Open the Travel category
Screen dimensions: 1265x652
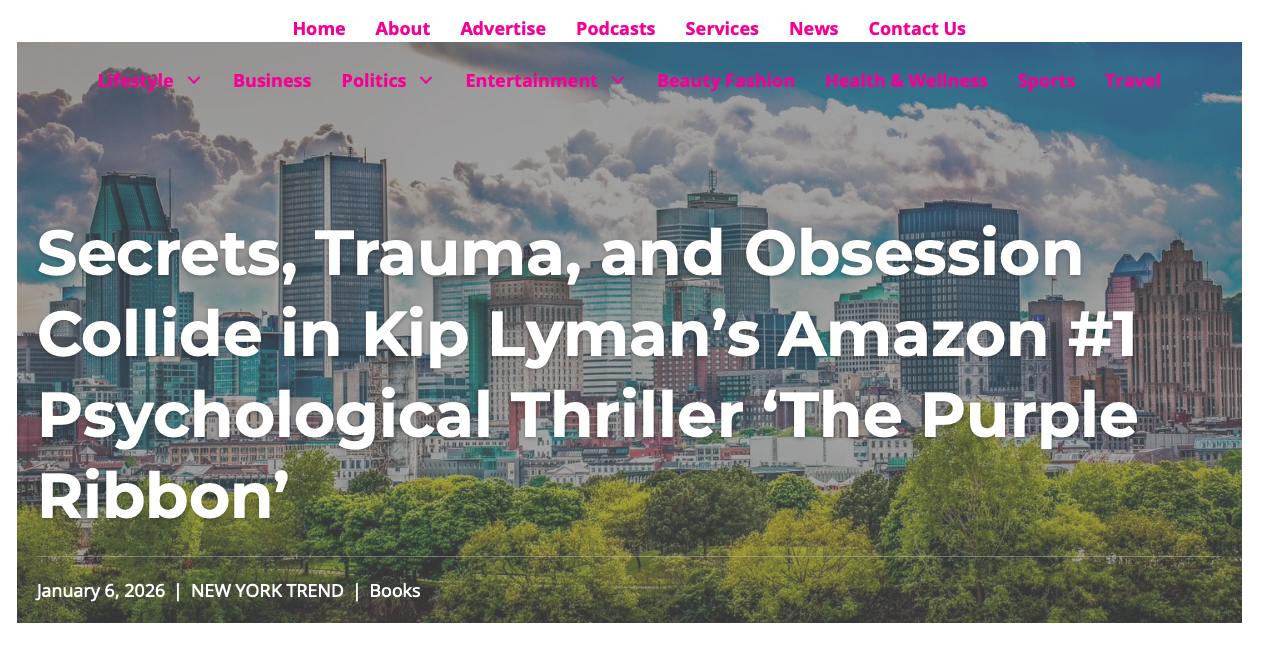(1133, 81)
